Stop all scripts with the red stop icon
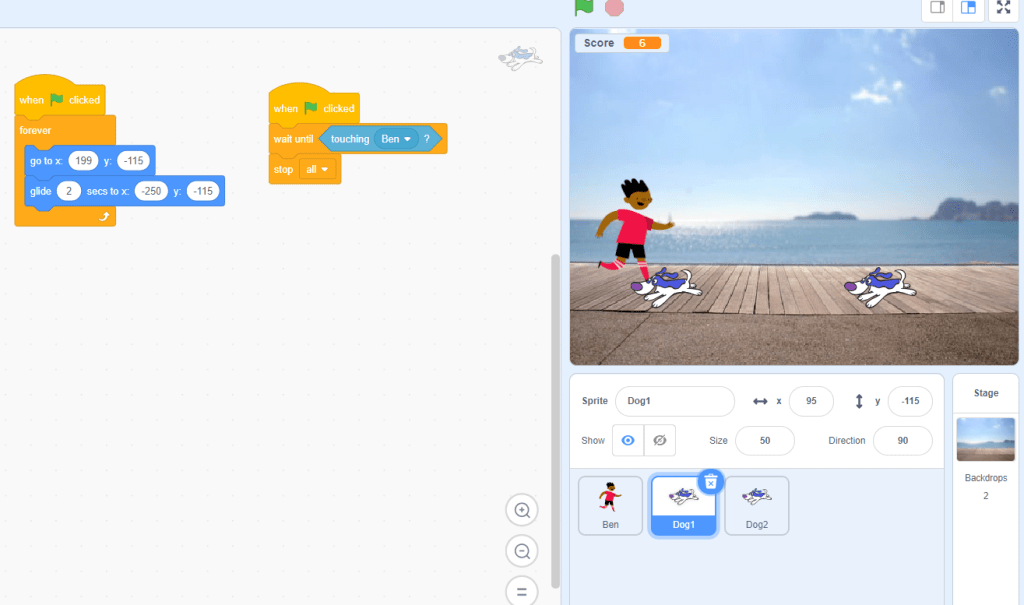The image size is (1024, 605). 613,9
